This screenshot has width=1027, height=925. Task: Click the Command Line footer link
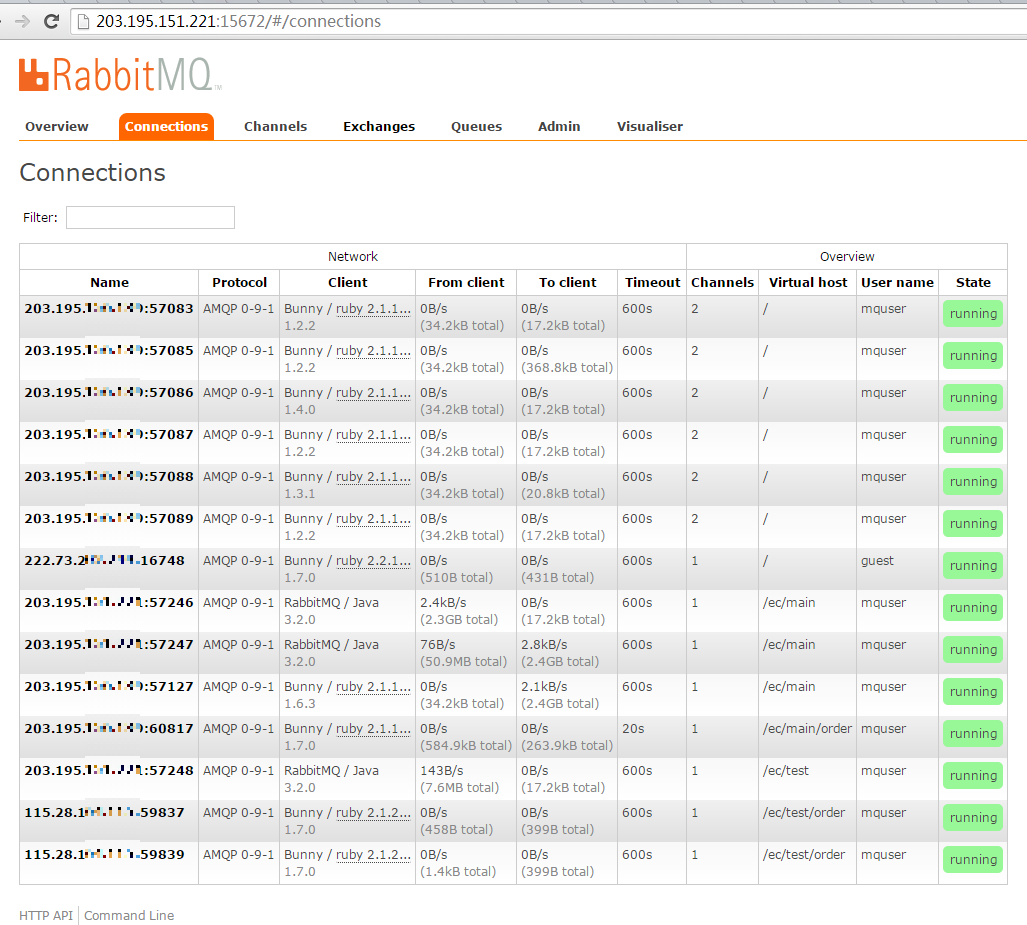(x=129, y=915)
